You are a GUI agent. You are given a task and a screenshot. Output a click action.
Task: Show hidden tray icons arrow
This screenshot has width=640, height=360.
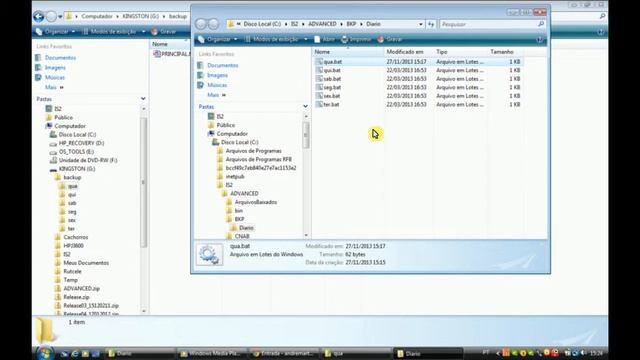click(x=497, y=353)
